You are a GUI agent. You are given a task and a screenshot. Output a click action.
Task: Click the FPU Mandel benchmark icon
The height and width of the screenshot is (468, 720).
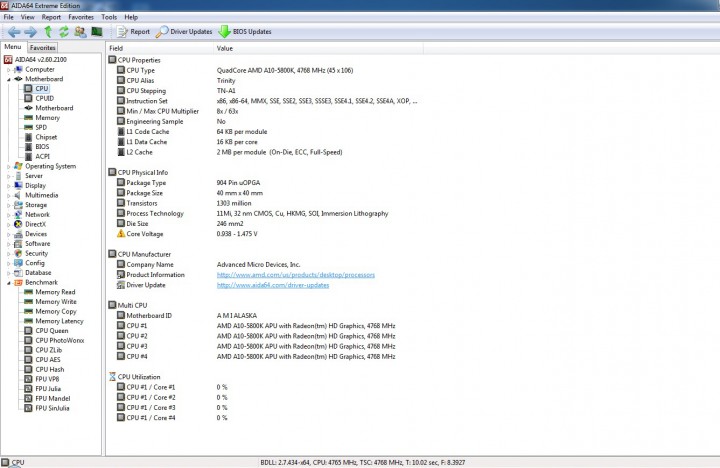(28, 398)
